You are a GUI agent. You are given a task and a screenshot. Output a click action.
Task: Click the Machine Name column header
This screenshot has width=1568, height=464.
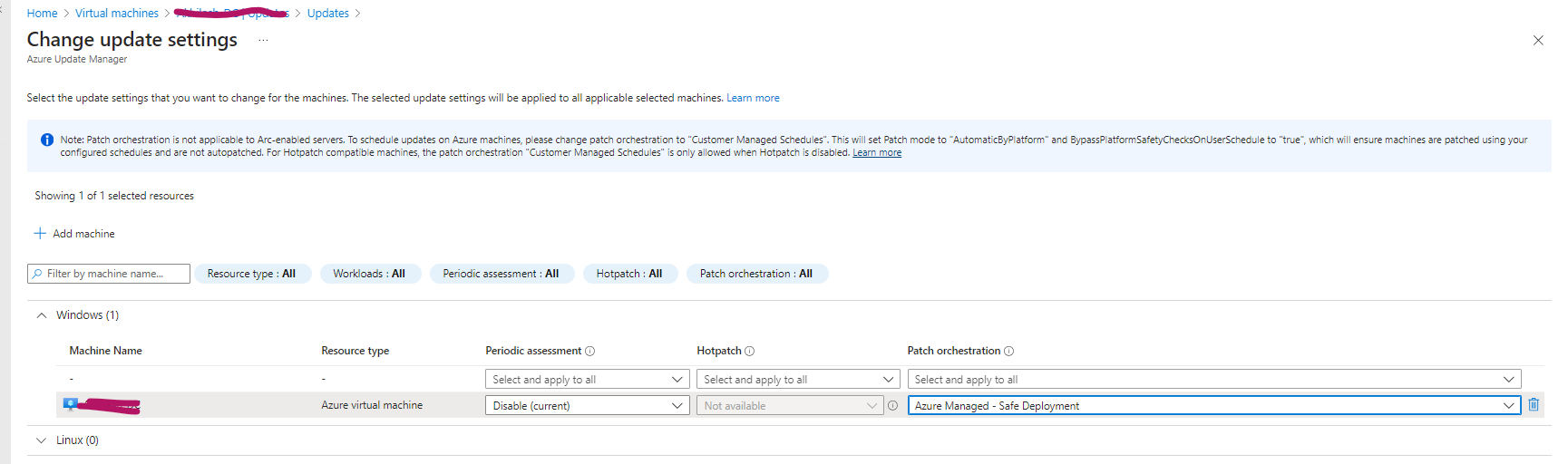106,351
